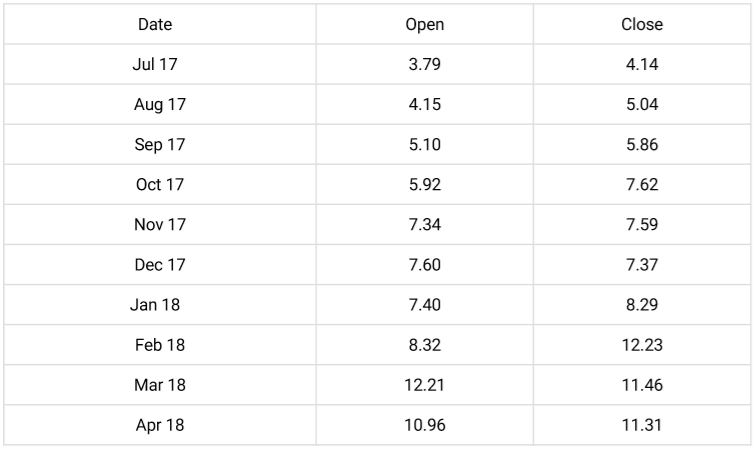Screen dimensions: 755x450
Task: Select the open value 12.21
Action: tap(425, 385)
